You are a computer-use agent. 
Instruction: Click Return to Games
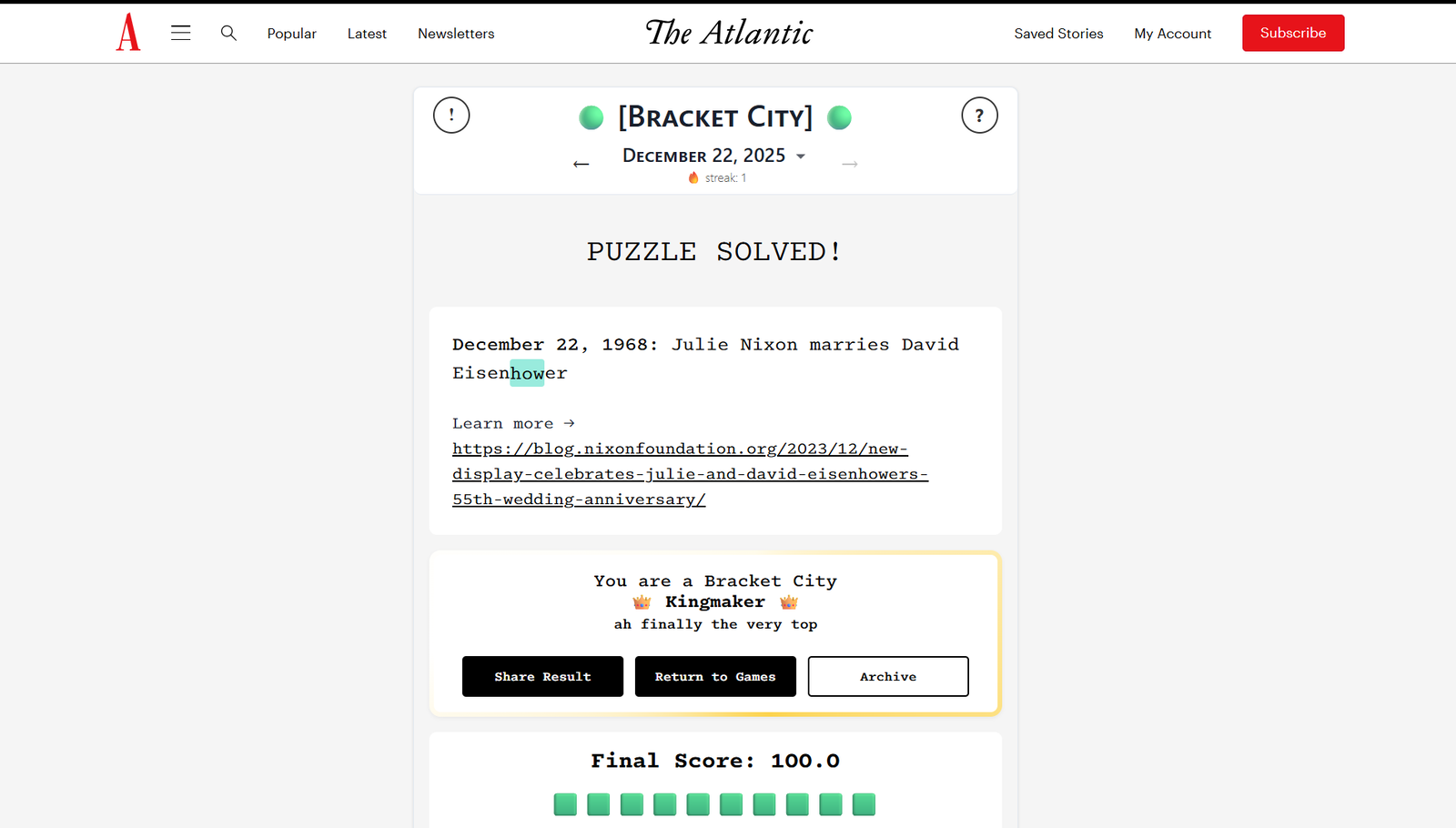(715, 676)
